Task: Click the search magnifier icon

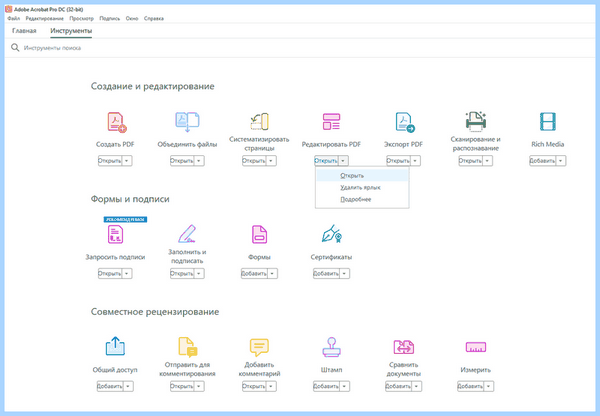Action: tap(15, 48)
